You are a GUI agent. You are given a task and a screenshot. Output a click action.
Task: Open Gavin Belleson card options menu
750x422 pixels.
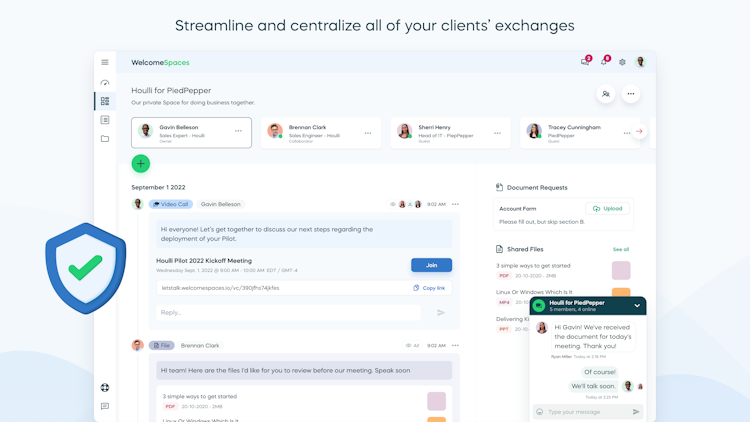(238, 131)
